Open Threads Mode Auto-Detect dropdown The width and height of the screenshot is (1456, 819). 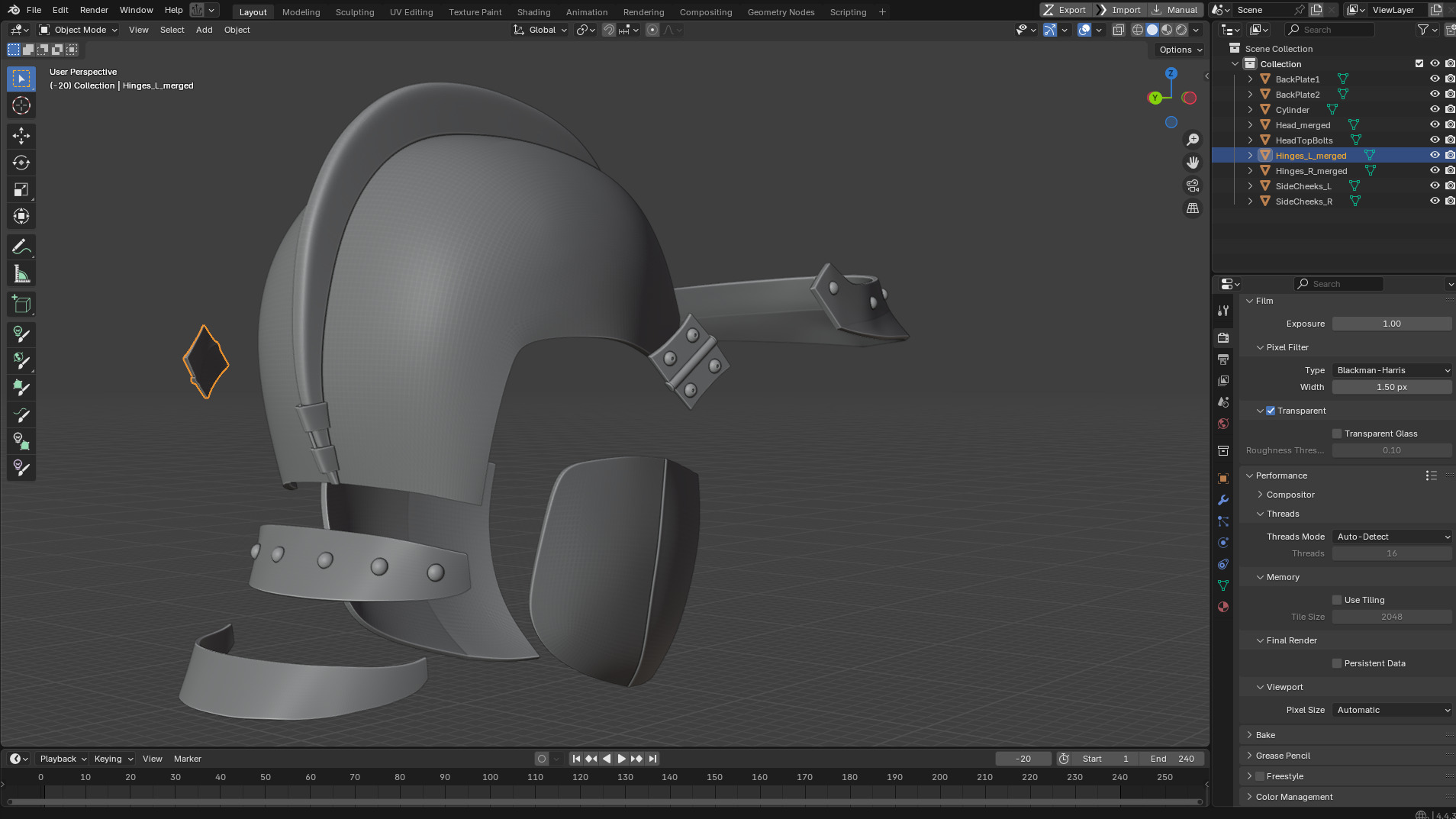click(x=1392, y=537)
